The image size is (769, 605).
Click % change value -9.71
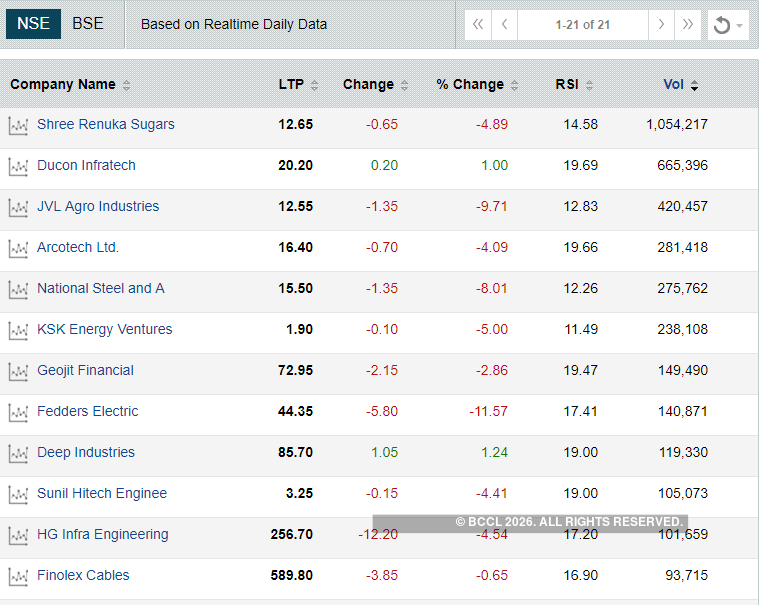[491, 206]
